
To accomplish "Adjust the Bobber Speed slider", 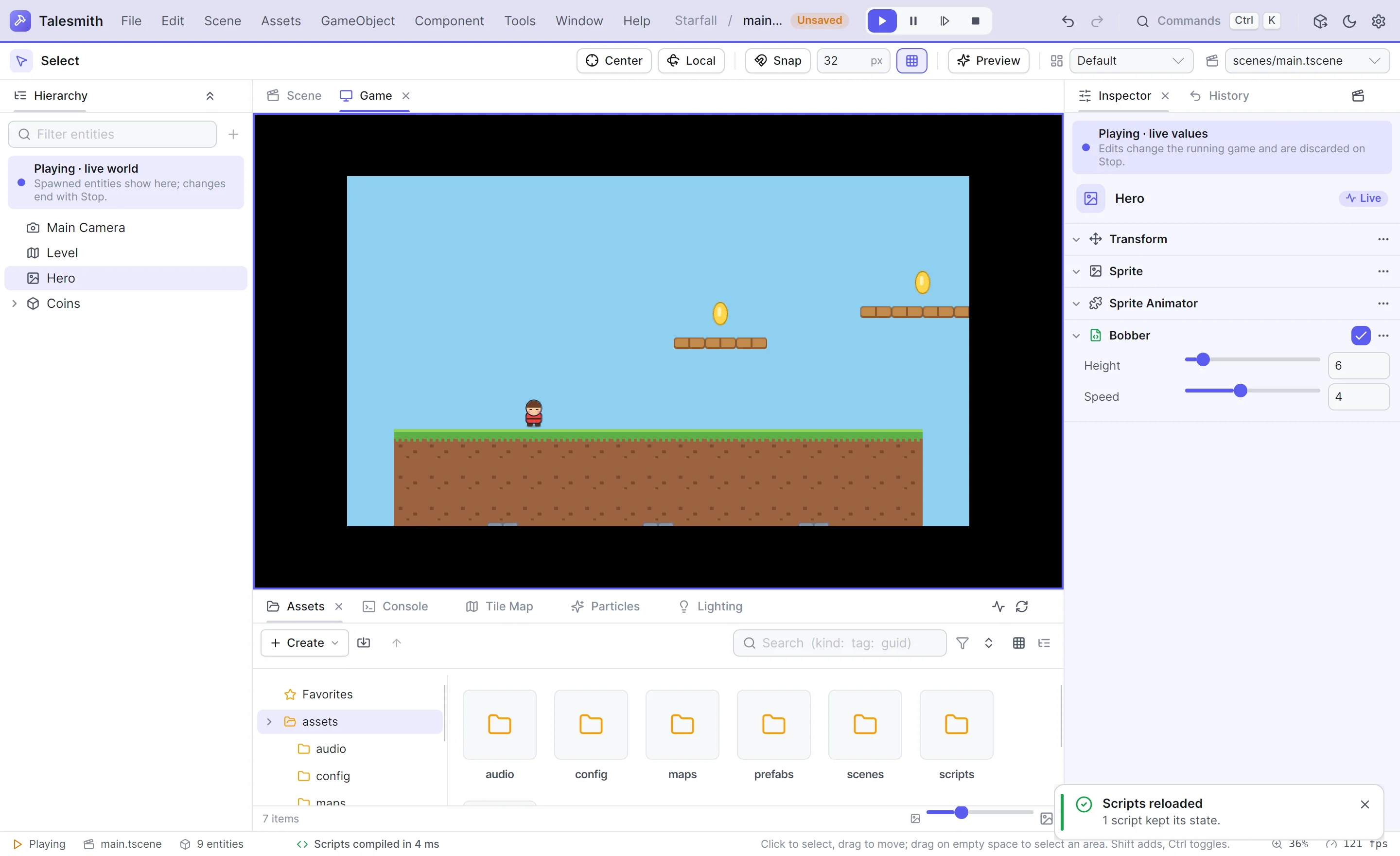I will [x=1252, y=391].
